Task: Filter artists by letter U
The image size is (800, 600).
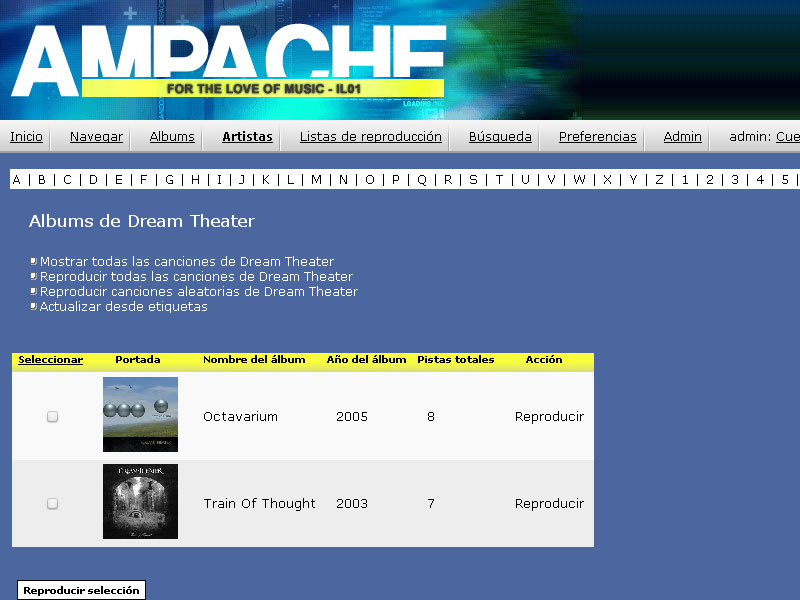Action: point(525,180)
